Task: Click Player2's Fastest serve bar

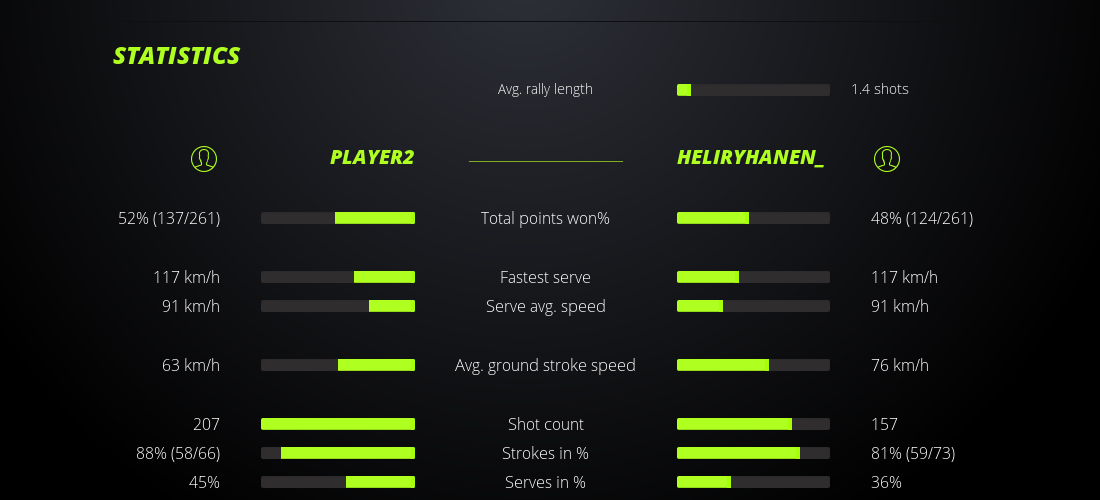Action: pyautogui.click(x=338, y=277)
